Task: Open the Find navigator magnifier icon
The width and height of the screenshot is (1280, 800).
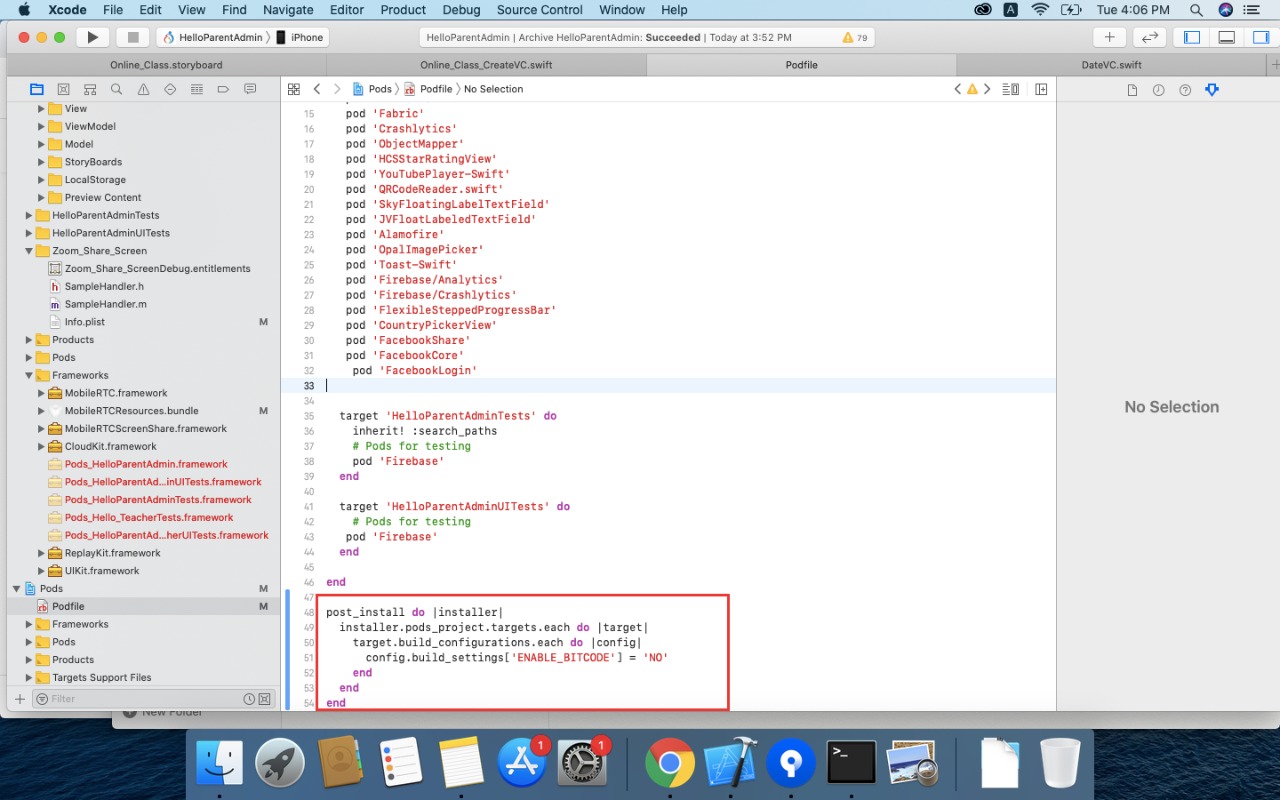Action: [x=116, y=89]
